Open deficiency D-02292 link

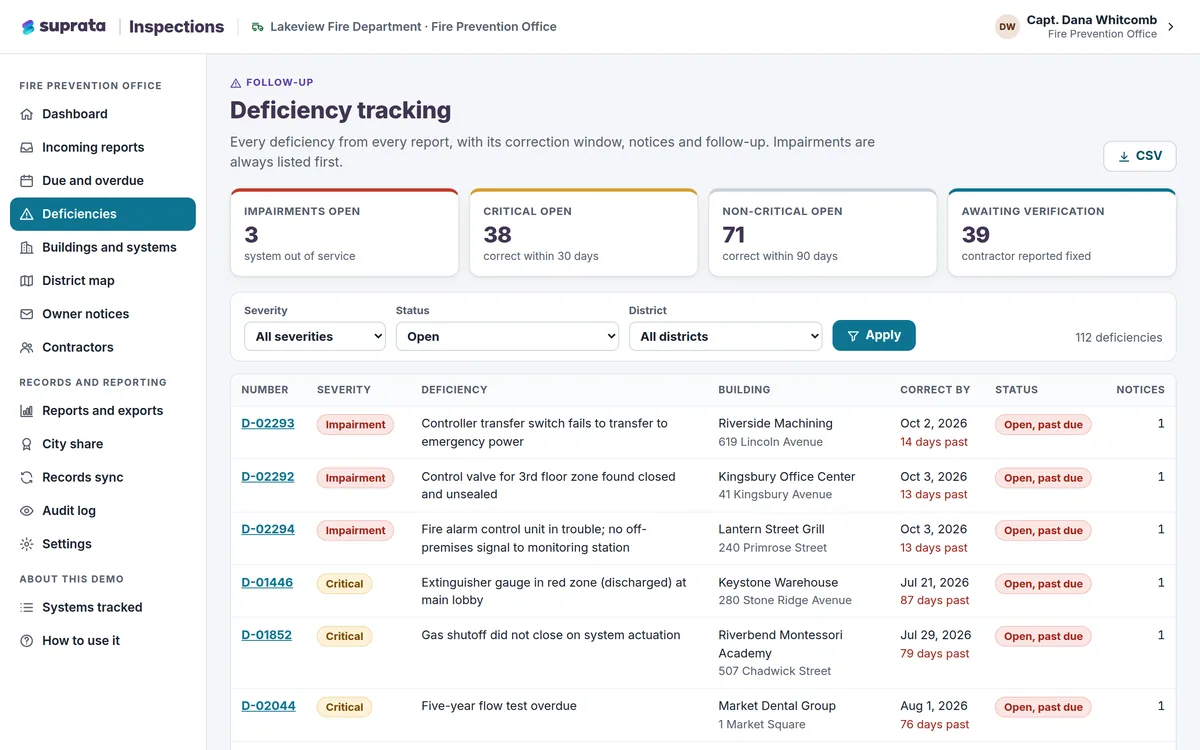click(268, 476)
